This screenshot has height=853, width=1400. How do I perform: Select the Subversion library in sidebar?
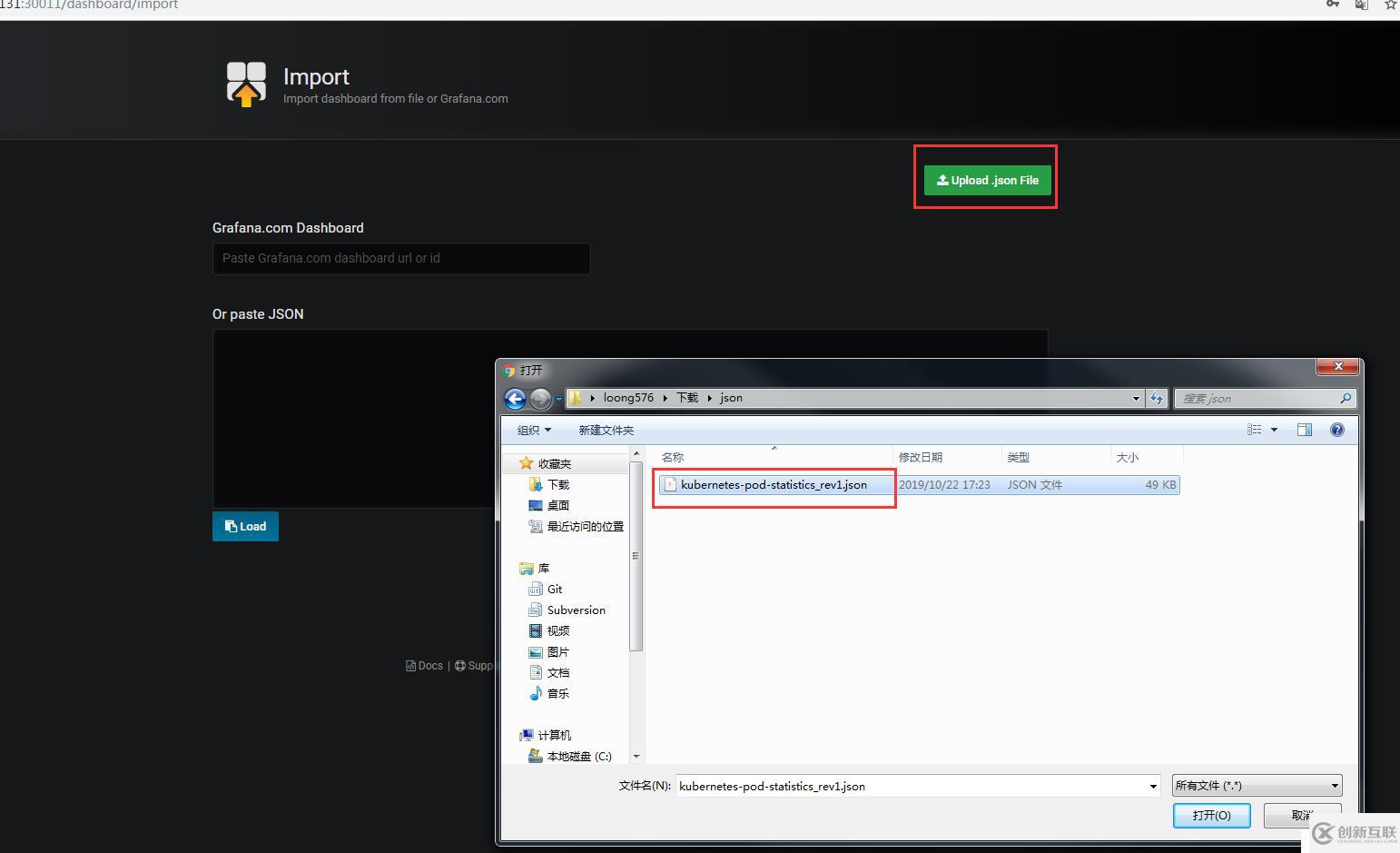[576, 610]
